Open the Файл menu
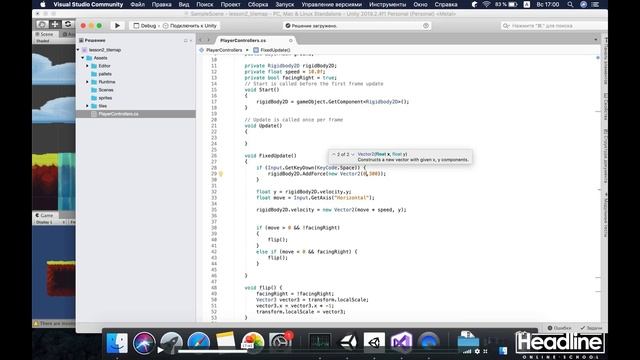 (138, 4)
